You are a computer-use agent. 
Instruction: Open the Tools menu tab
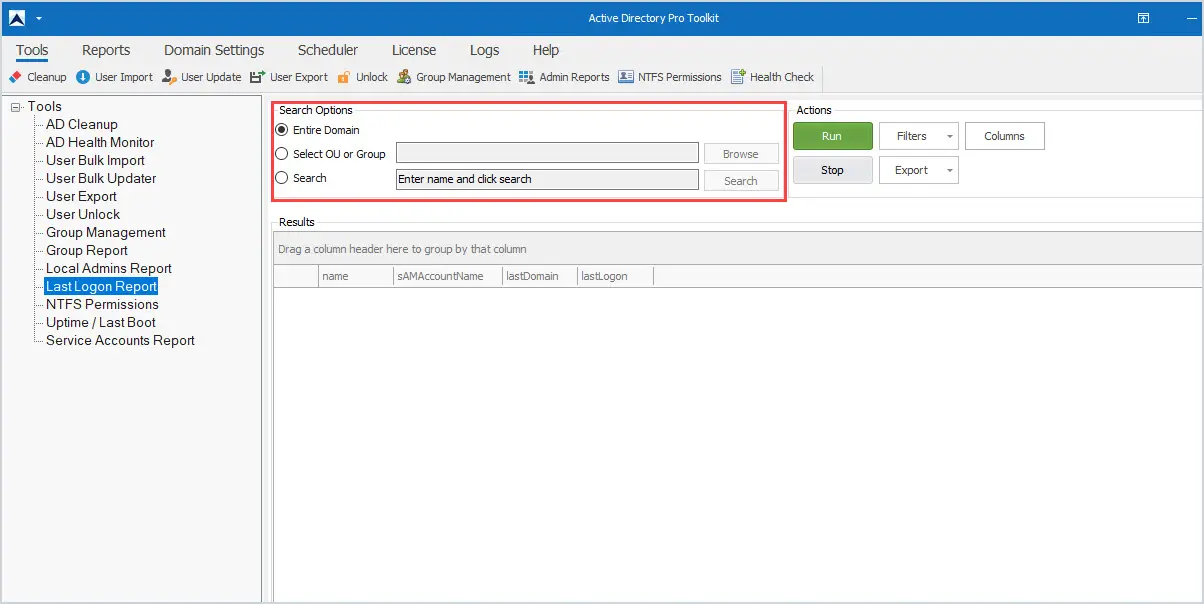pyautogui.click(x=32, y=50)
